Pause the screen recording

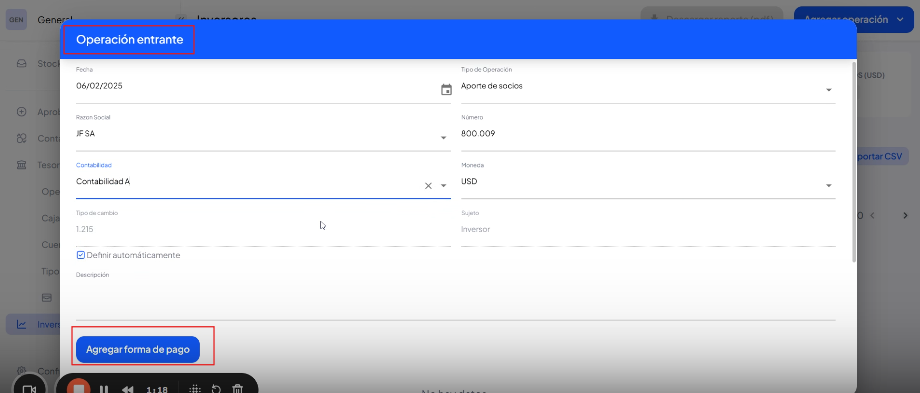pos(104,389)
